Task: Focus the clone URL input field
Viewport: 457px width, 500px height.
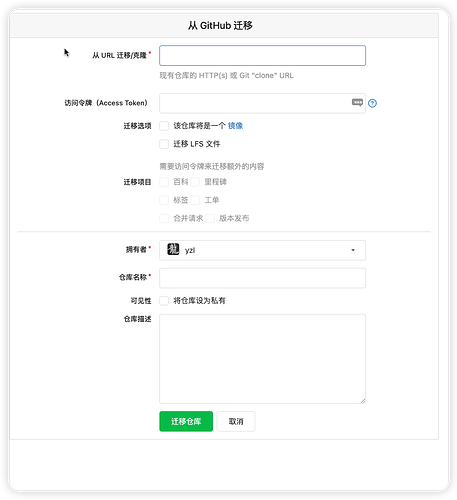Action: point(262,55)
